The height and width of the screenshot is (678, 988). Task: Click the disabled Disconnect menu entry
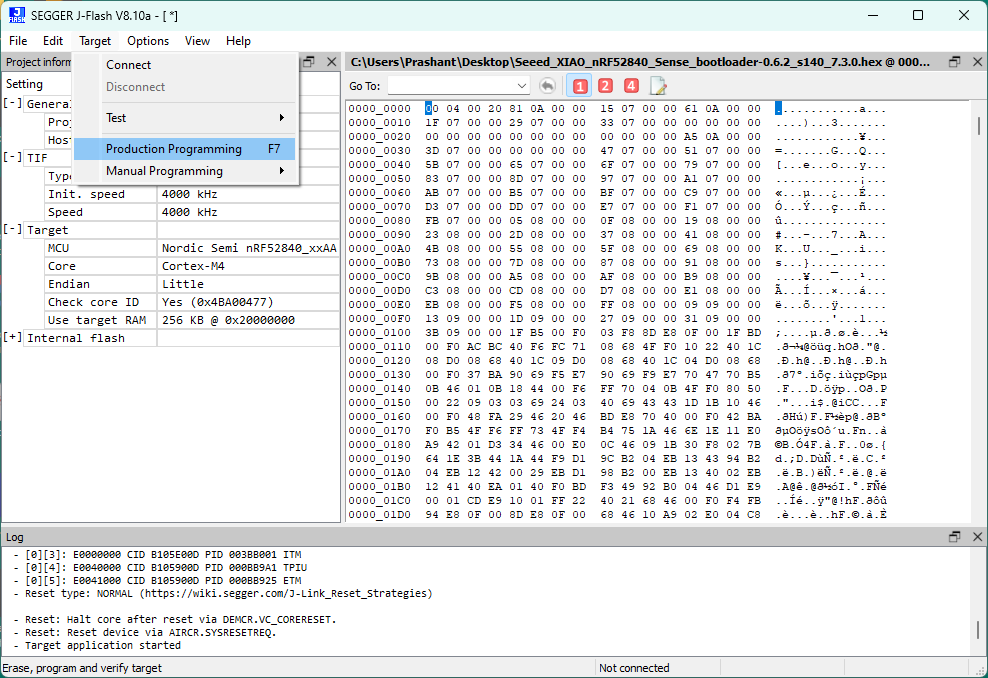pos(185,87)
